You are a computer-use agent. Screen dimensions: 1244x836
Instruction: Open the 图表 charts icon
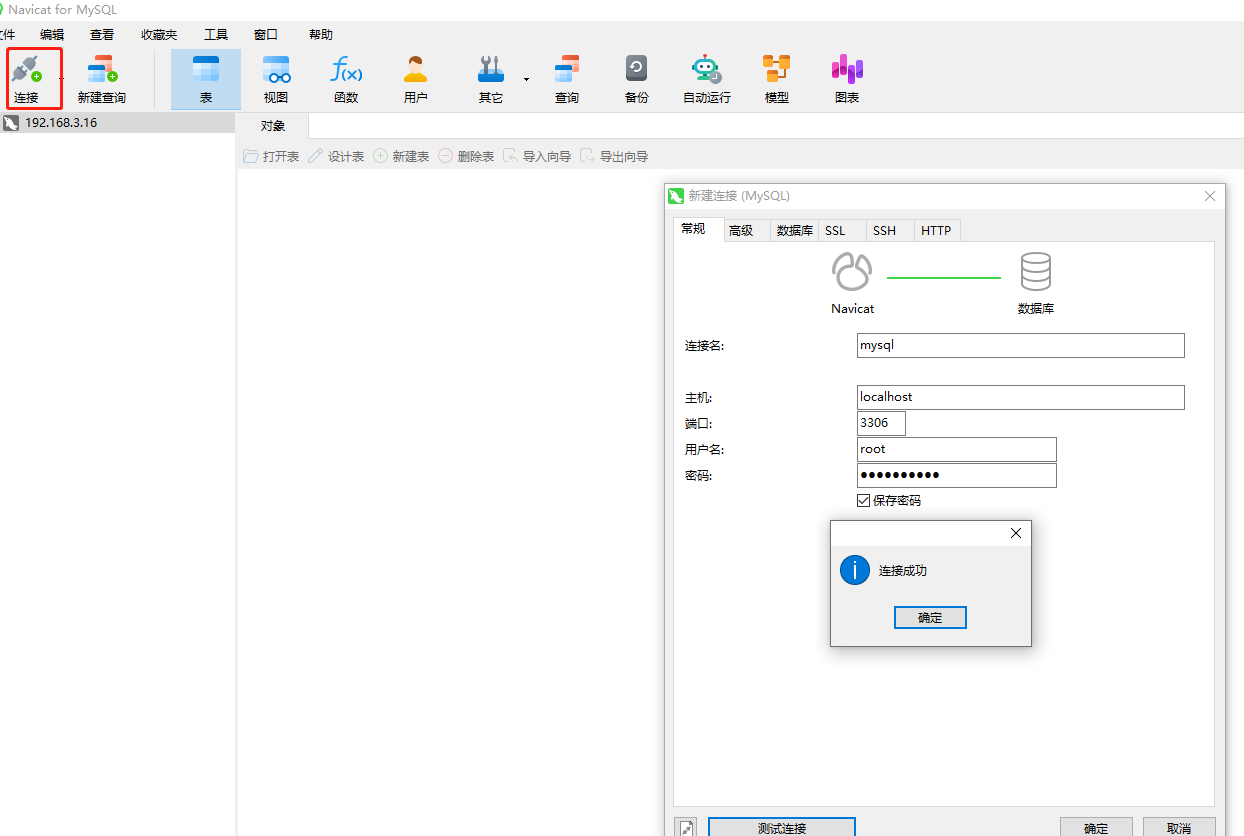pos(847,79)
